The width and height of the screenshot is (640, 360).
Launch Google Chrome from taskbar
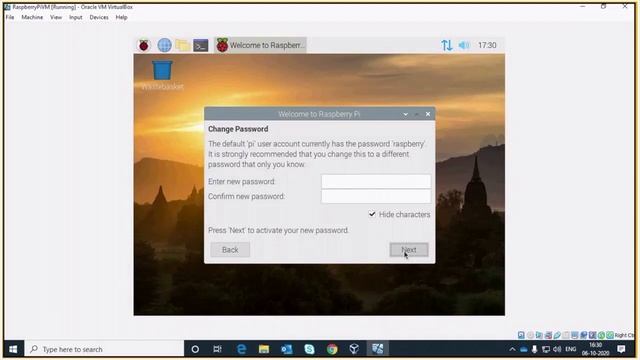click(332, 349)
